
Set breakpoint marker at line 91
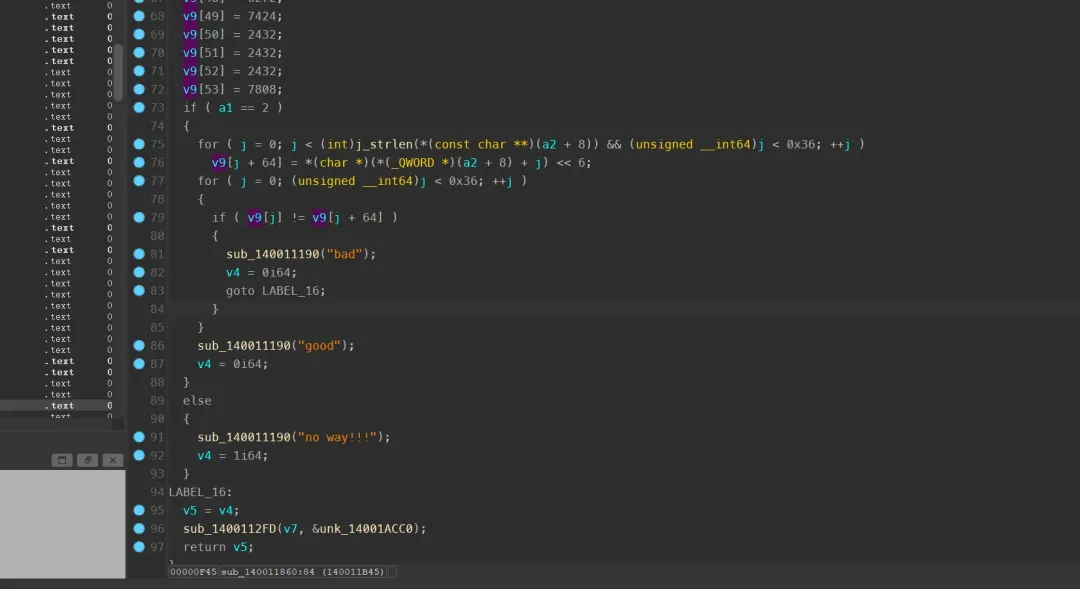139,437
